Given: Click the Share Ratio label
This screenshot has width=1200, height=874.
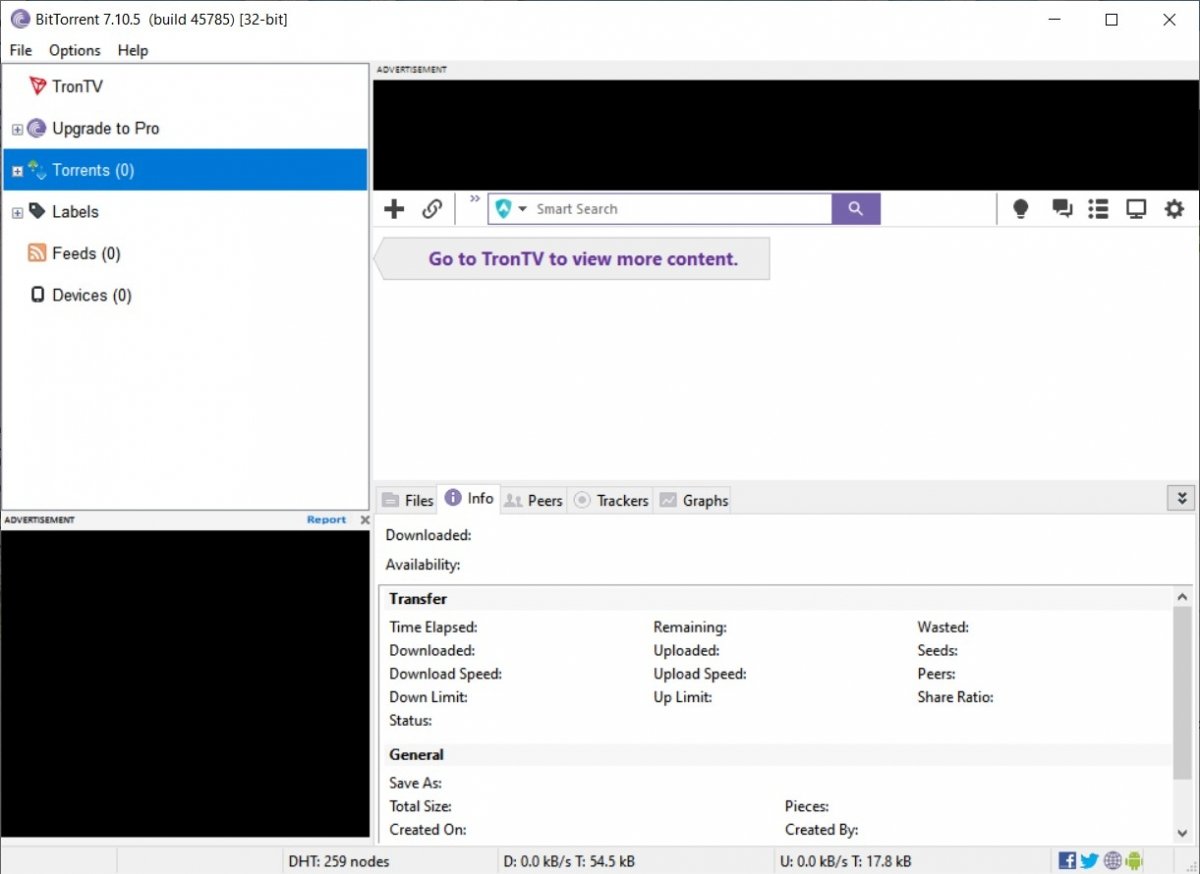Looking at the screenshot, I should pos(955,697).
